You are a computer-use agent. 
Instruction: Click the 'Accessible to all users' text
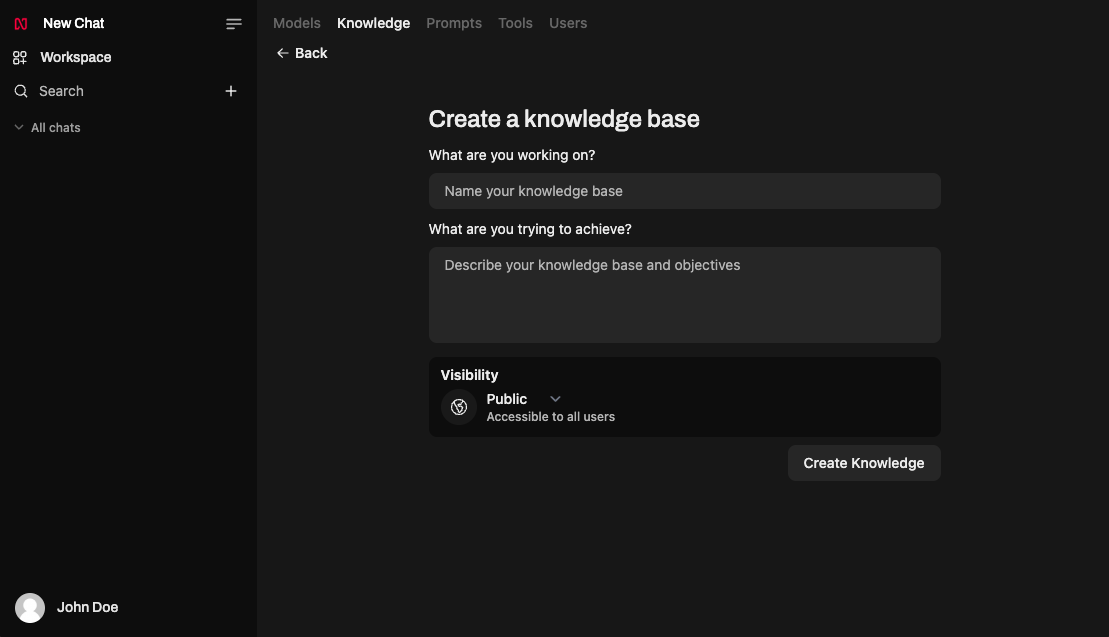550,417
